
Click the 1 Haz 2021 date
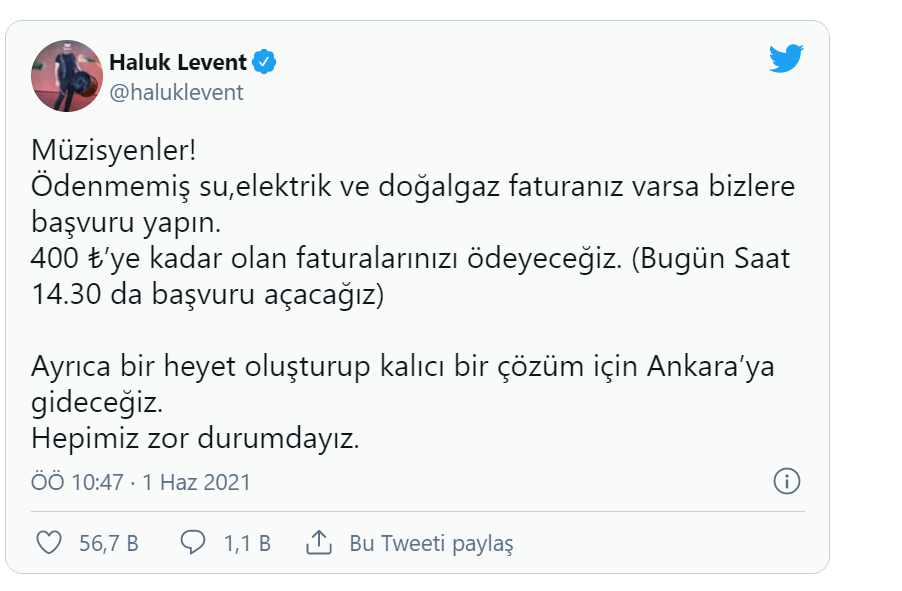tap(196, 482)
